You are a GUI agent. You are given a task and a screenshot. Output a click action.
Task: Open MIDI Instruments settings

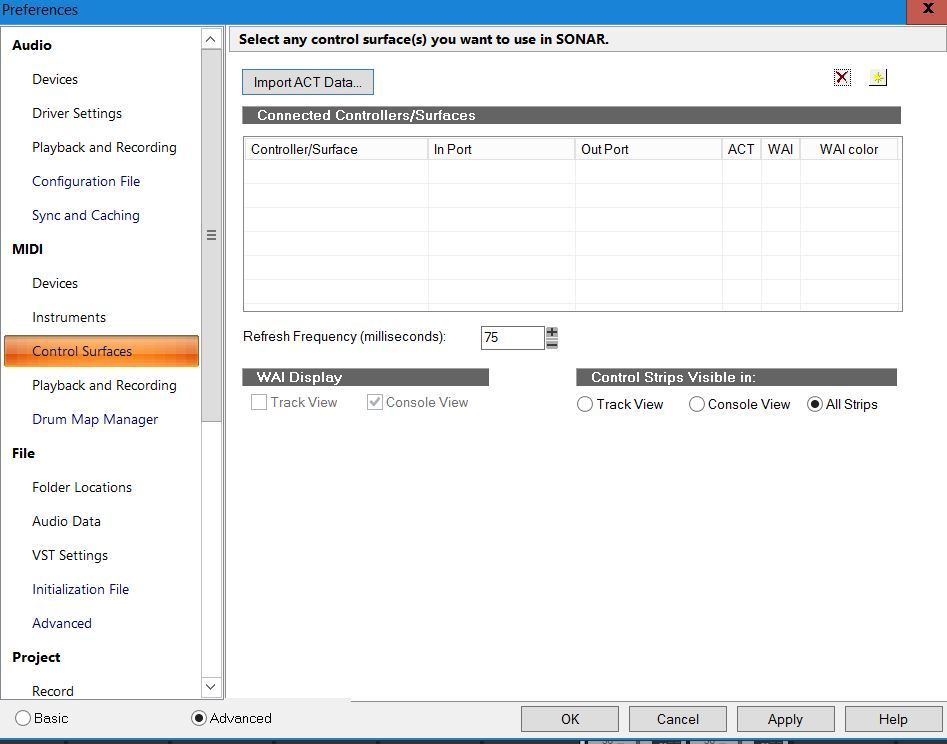point(69,317)
